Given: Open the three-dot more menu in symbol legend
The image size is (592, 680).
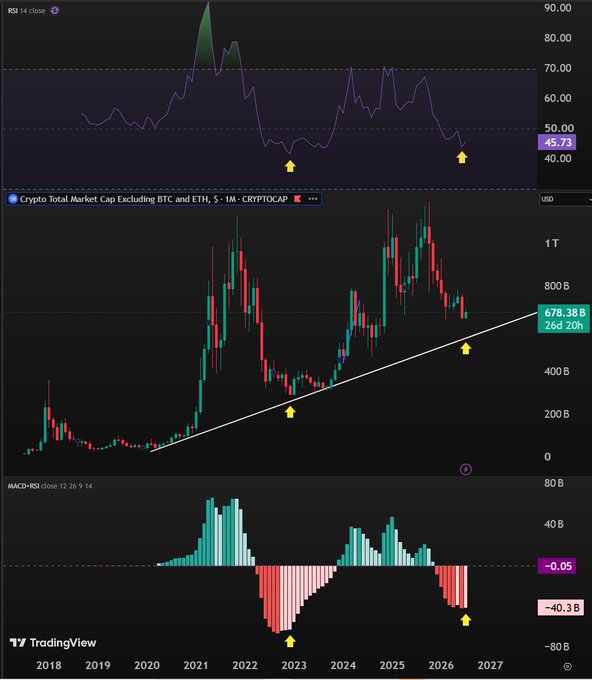Looking at the screenshot, I should point(313,199).
